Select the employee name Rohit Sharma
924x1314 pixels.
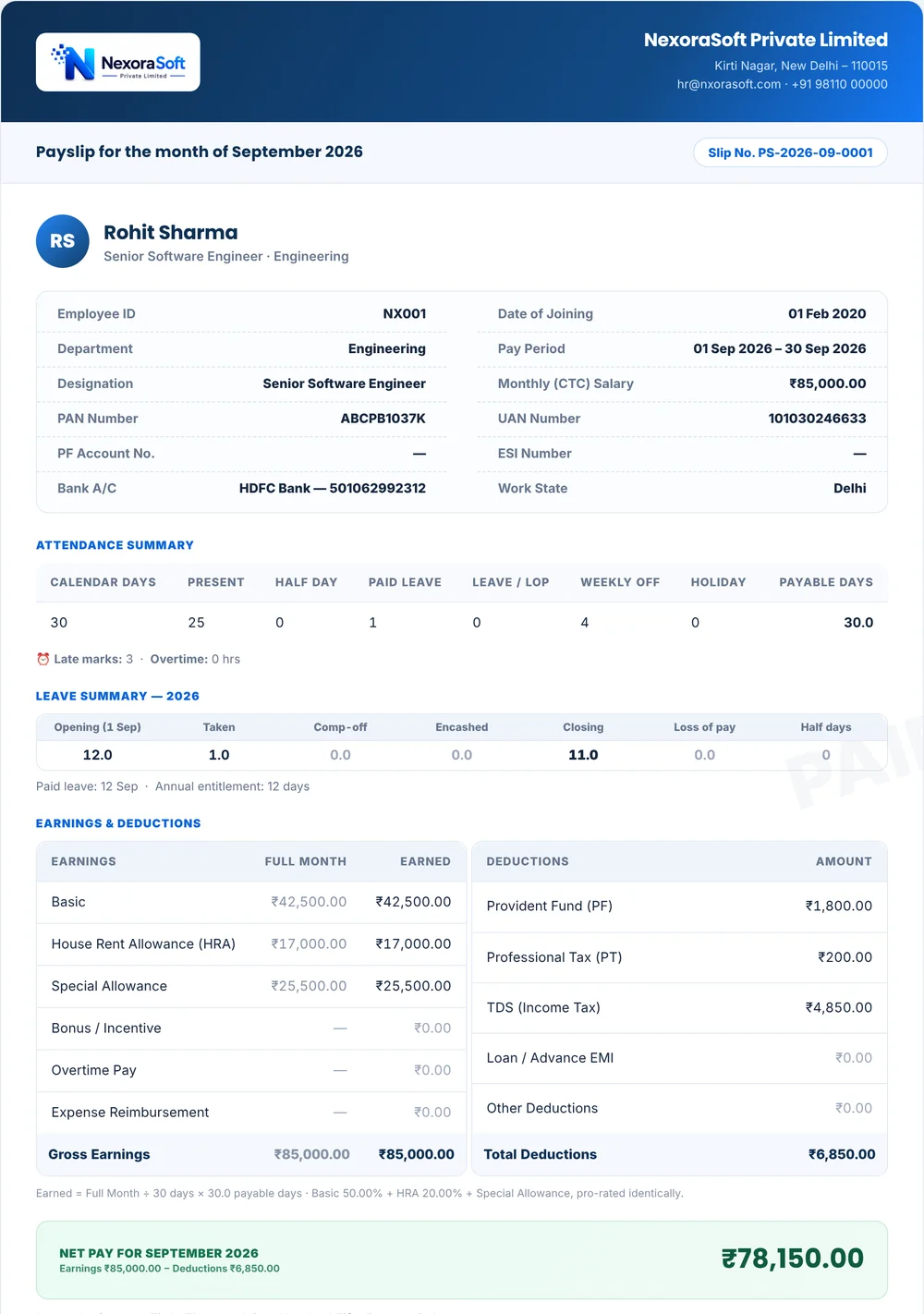point(171,232)
